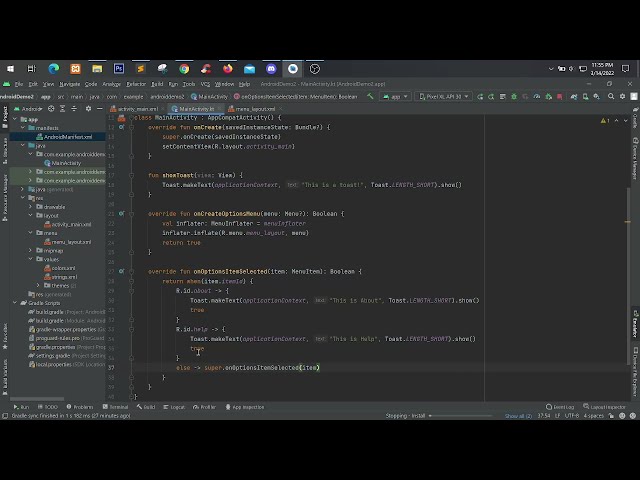Select colors.xml in the project tree
The image size is (640, 480).
click(60, 268)
